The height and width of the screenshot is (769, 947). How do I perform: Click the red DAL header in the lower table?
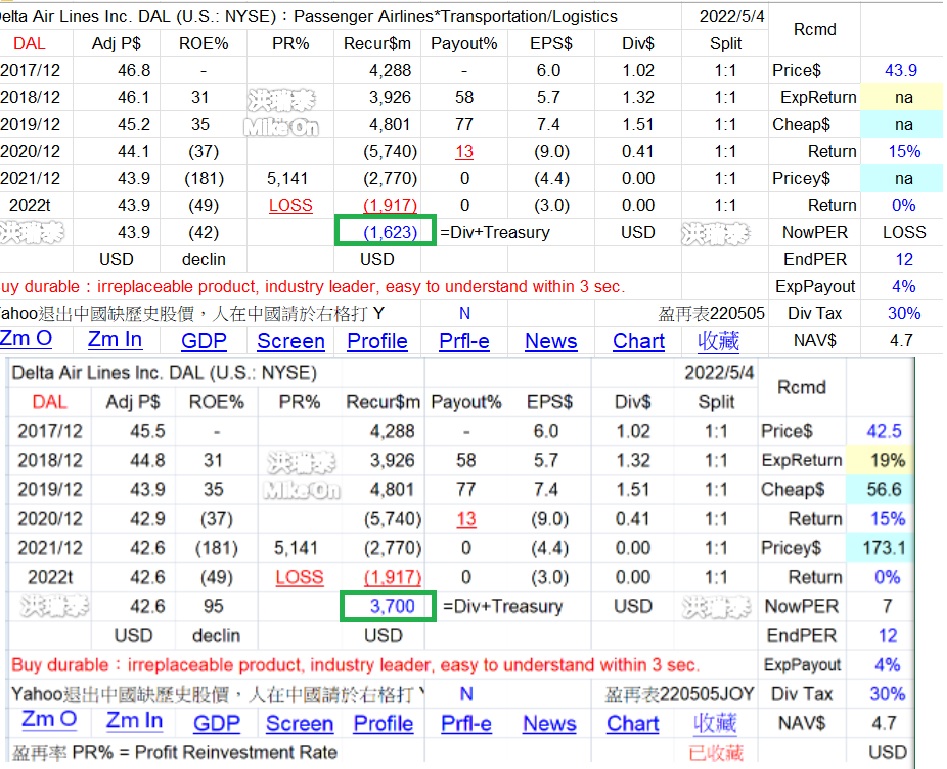(x=50, y=402)
